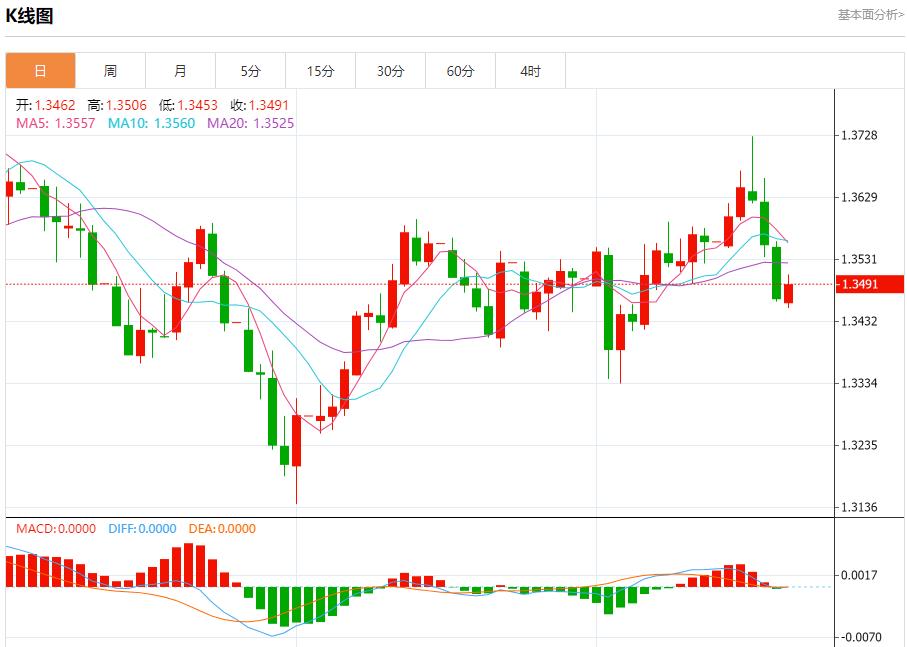Select the 5分 timeframe

pyautogui.click(x=251, y=70)
